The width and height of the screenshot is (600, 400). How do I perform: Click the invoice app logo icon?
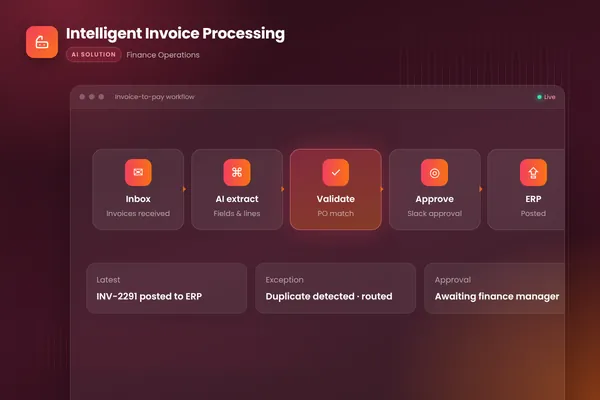click(42, 42)
